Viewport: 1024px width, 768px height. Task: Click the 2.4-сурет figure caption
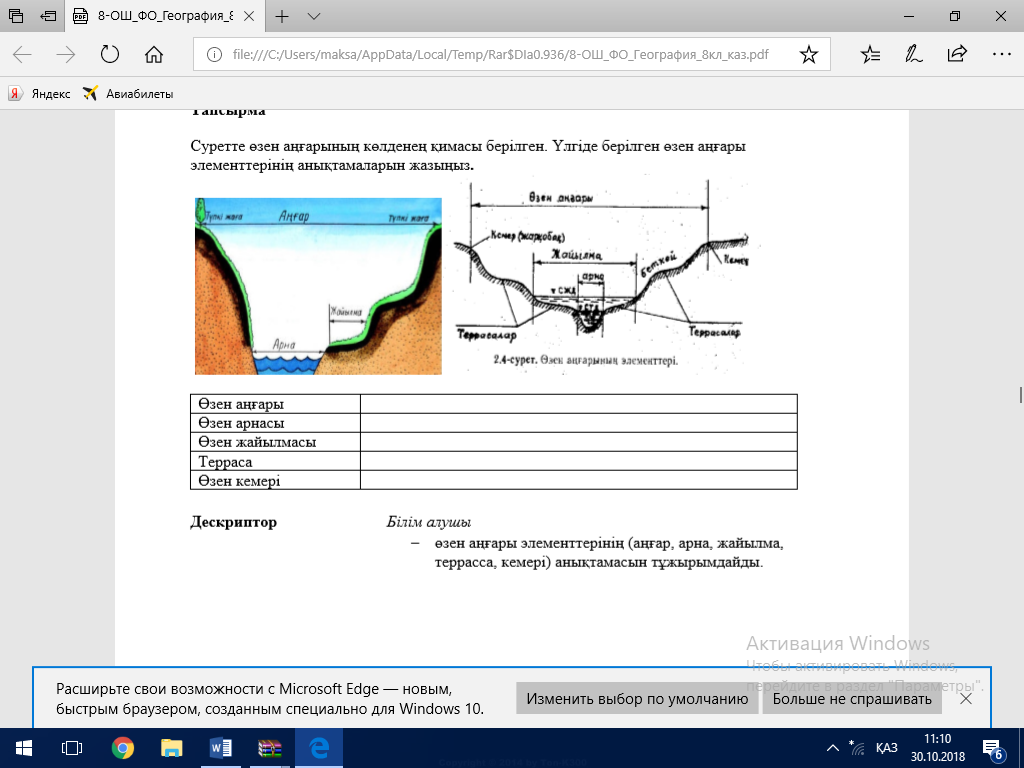click(x=586, y=360)
